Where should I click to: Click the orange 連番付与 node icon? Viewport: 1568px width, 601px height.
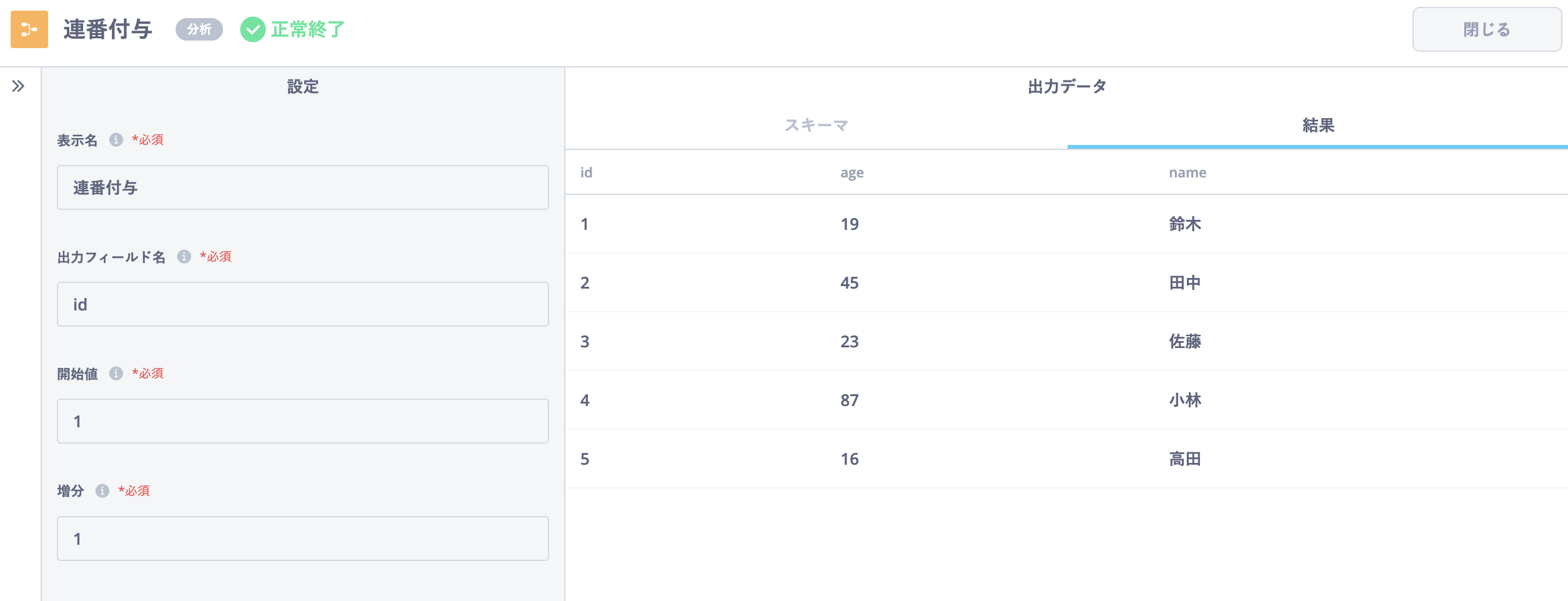(x=29, y=29)
